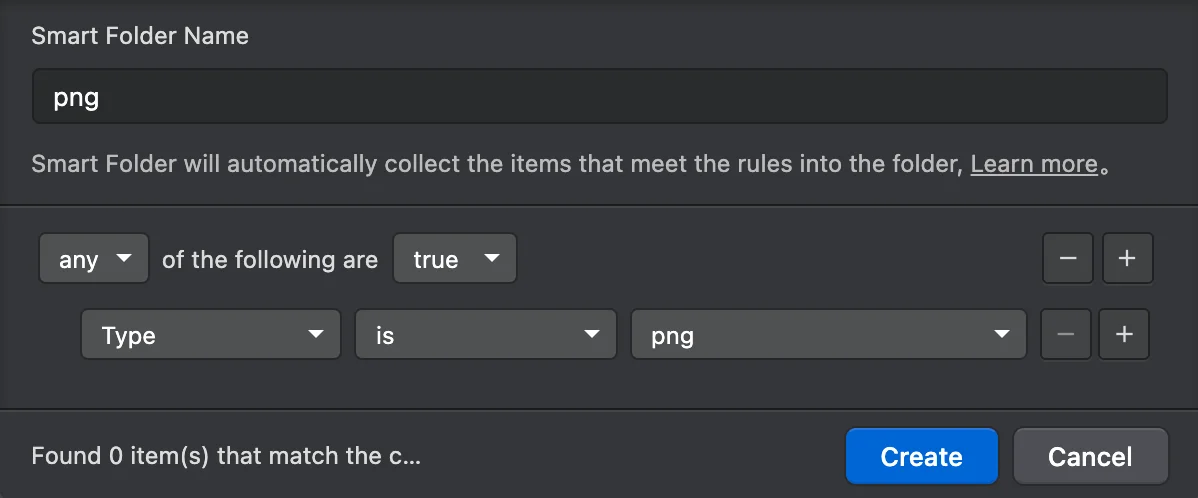This screenshot has width=1198, height=498.
Task: Click the chevron arrow of the "is" dropdown
Action: click(591, 335)
